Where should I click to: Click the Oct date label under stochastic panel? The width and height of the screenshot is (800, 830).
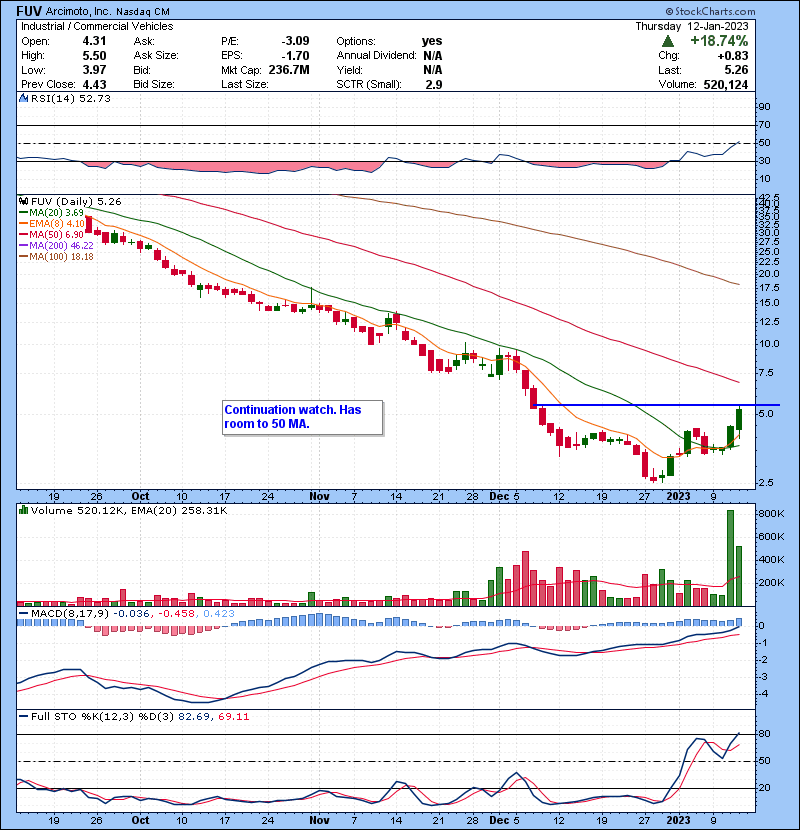(140, 820)
